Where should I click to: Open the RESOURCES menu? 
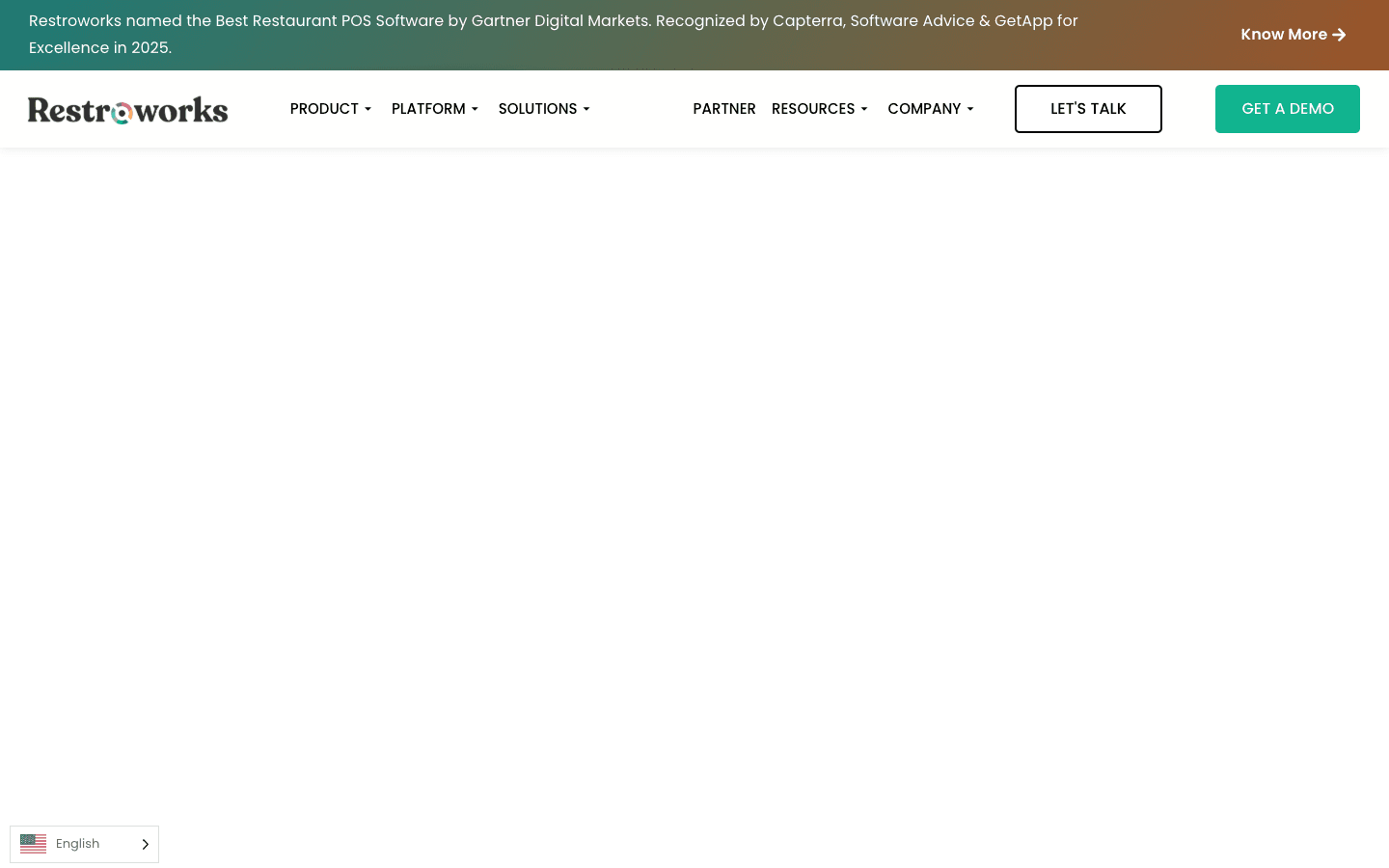pos(813,109)
